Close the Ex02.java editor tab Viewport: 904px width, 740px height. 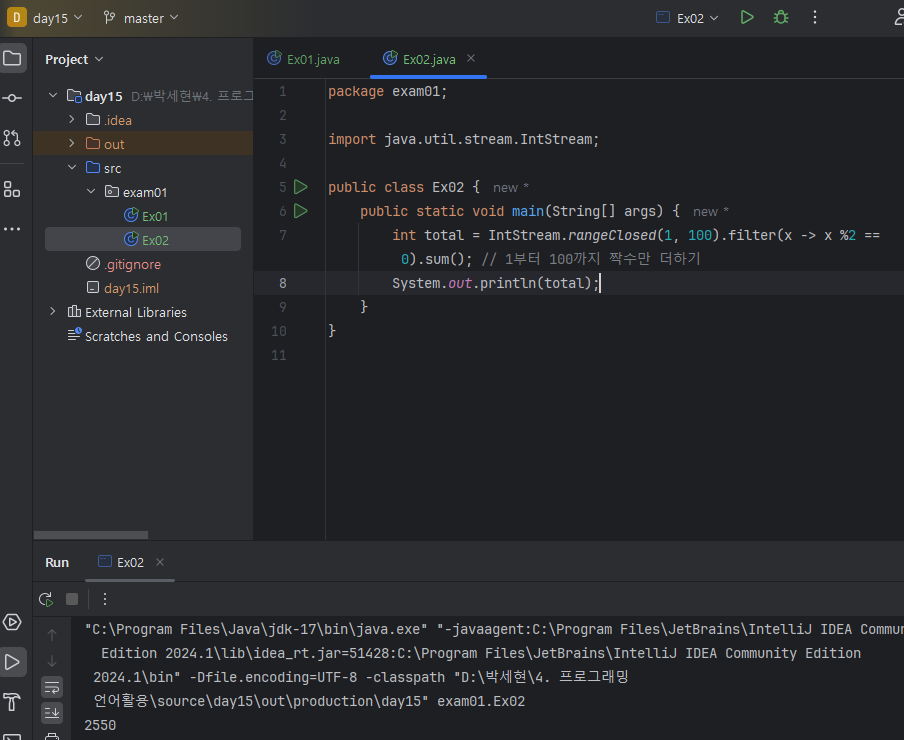[472, 59]
